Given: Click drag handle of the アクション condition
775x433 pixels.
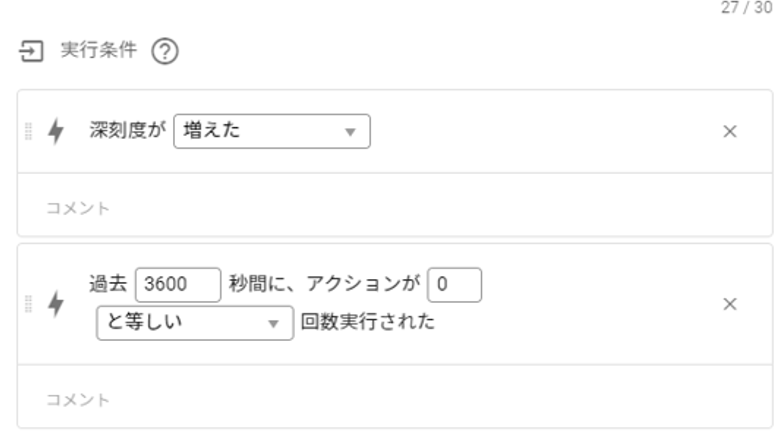Looking at the screenshot, I should coord(29,305).
